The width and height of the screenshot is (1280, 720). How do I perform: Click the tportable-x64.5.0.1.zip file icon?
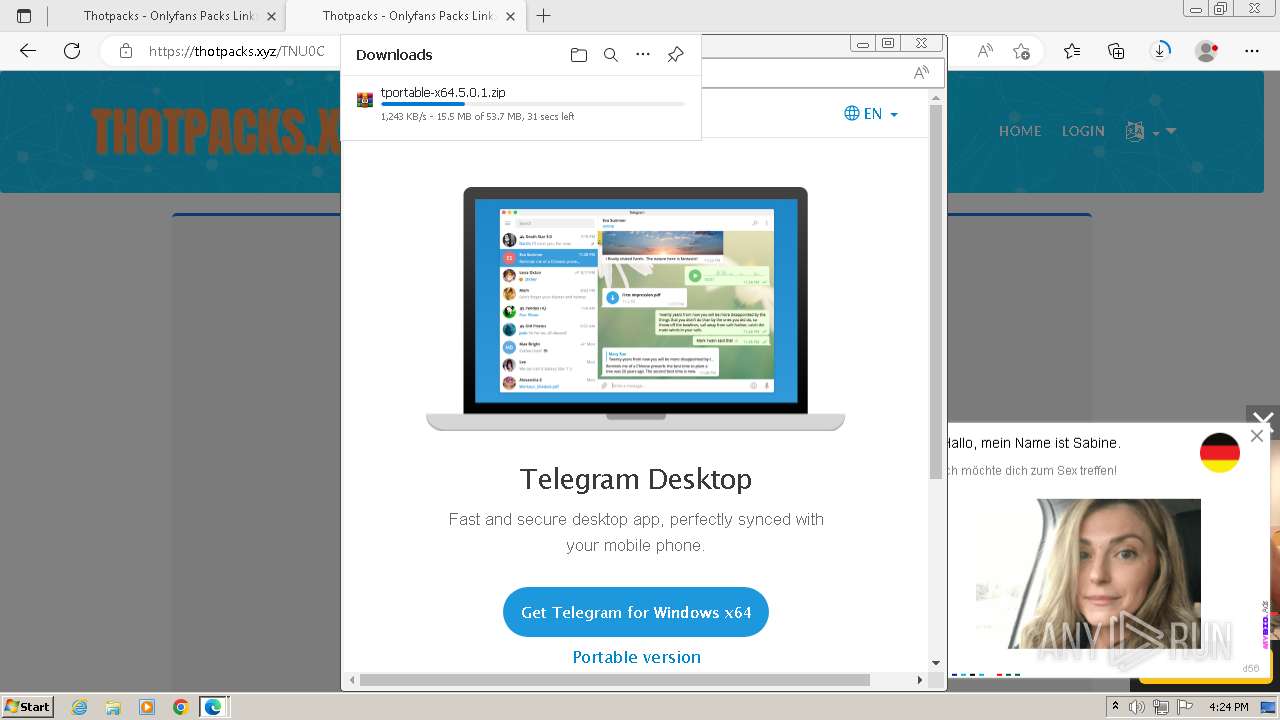click(365, 99)
